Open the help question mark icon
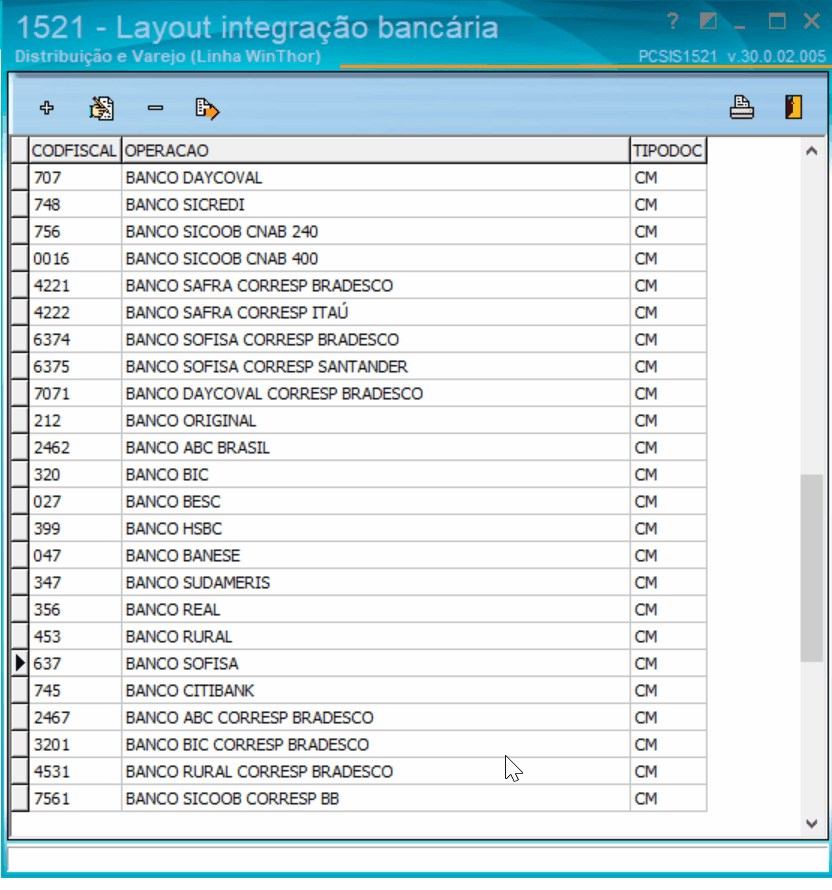Screen dimensions: 832x890 click(x=673, y=22)
